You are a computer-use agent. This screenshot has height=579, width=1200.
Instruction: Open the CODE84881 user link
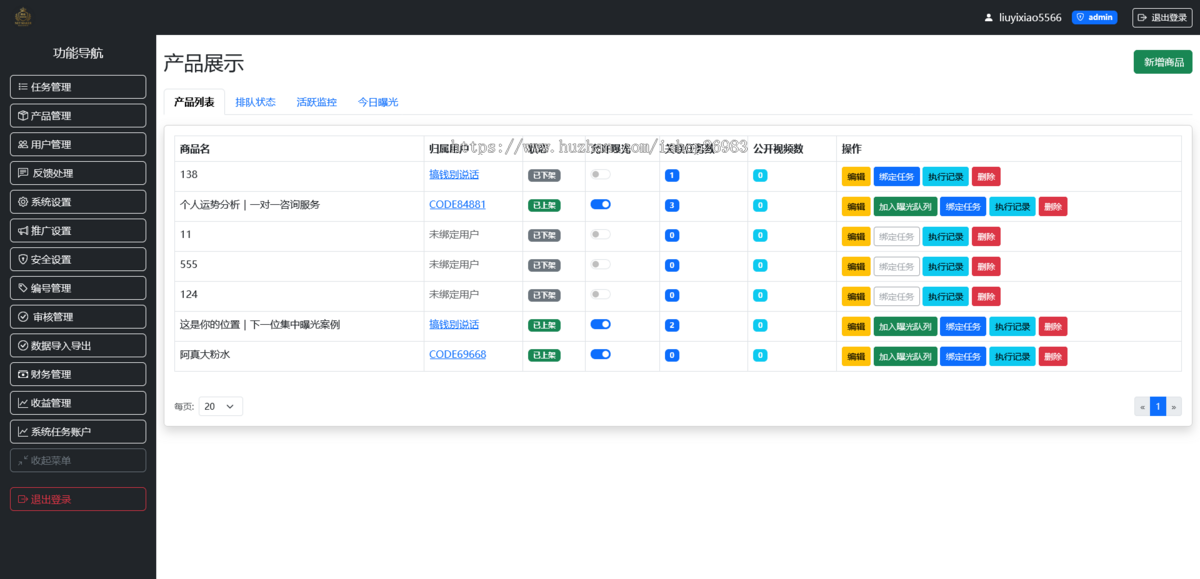click(x=457, y=204)
